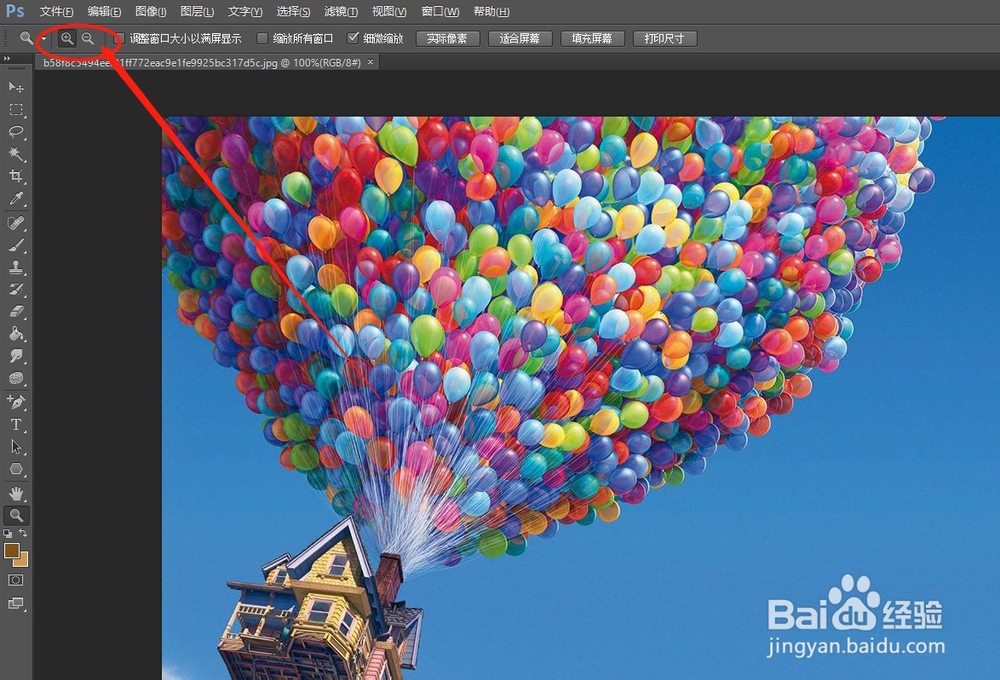Select the jpg document tab

(202, 63)
